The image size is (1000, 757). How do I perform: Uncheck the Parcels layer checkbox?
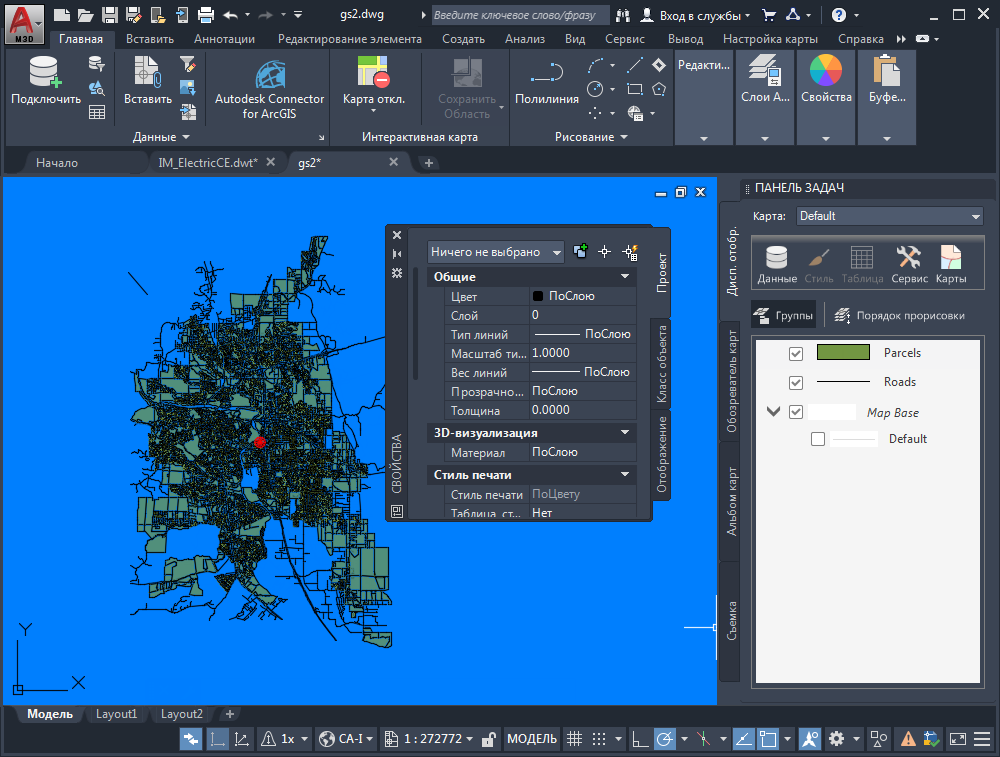click(x=796, y=354)
